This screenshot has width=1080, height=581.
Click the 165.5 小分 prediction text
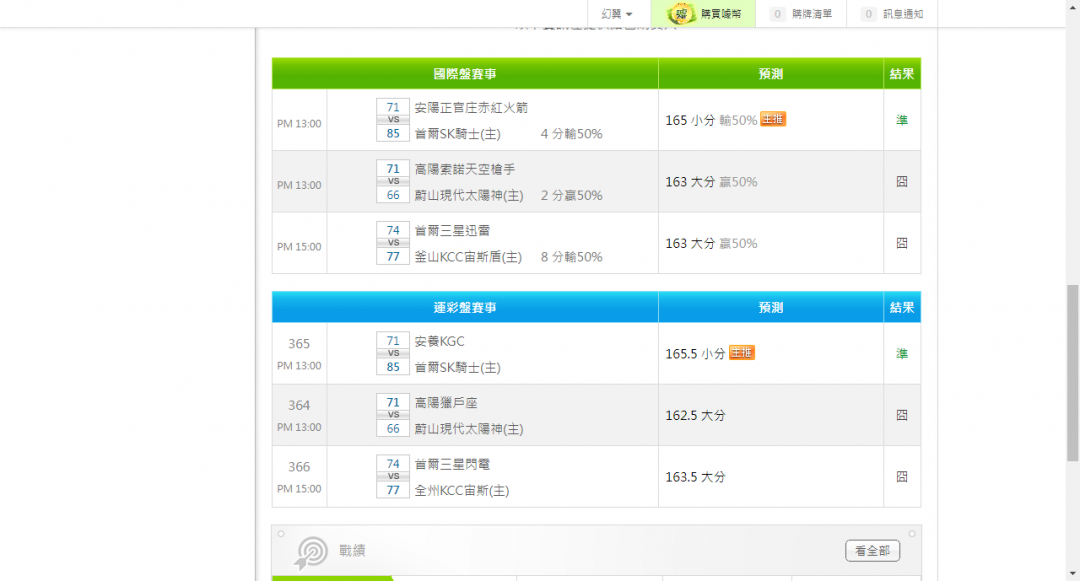coord(695,354)
